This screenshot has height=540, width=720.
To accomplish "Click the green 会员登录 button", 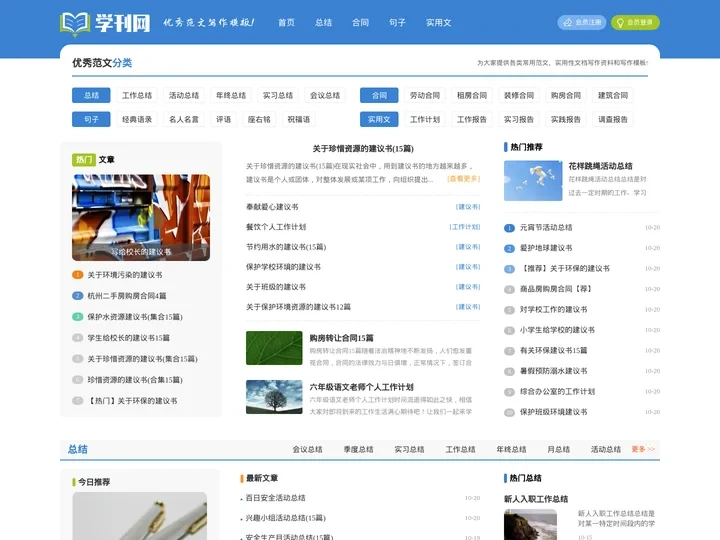I will [635, 22].
